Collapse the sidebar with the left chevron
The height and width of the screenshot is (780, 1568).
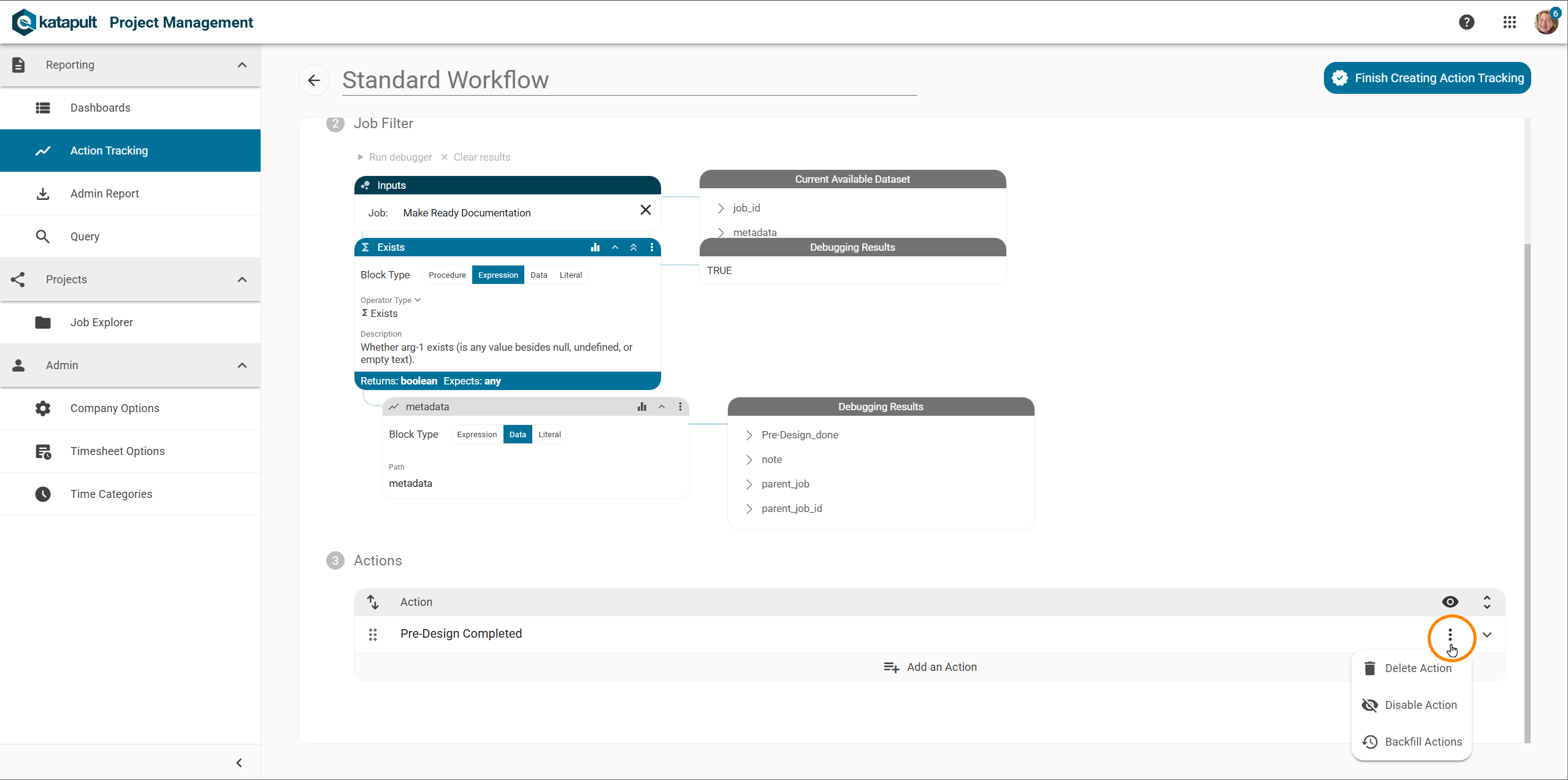[239, 763]
